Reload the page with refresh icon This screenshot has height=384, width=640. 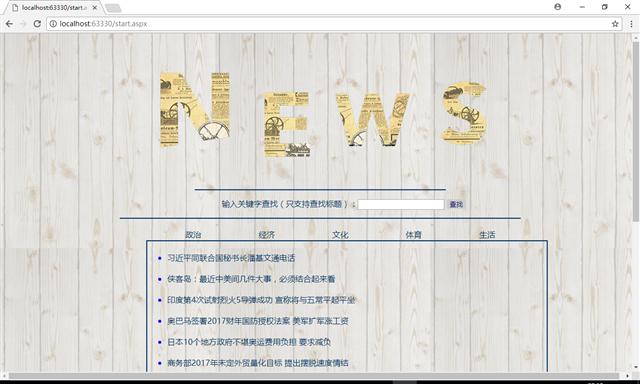coord(37,24)
